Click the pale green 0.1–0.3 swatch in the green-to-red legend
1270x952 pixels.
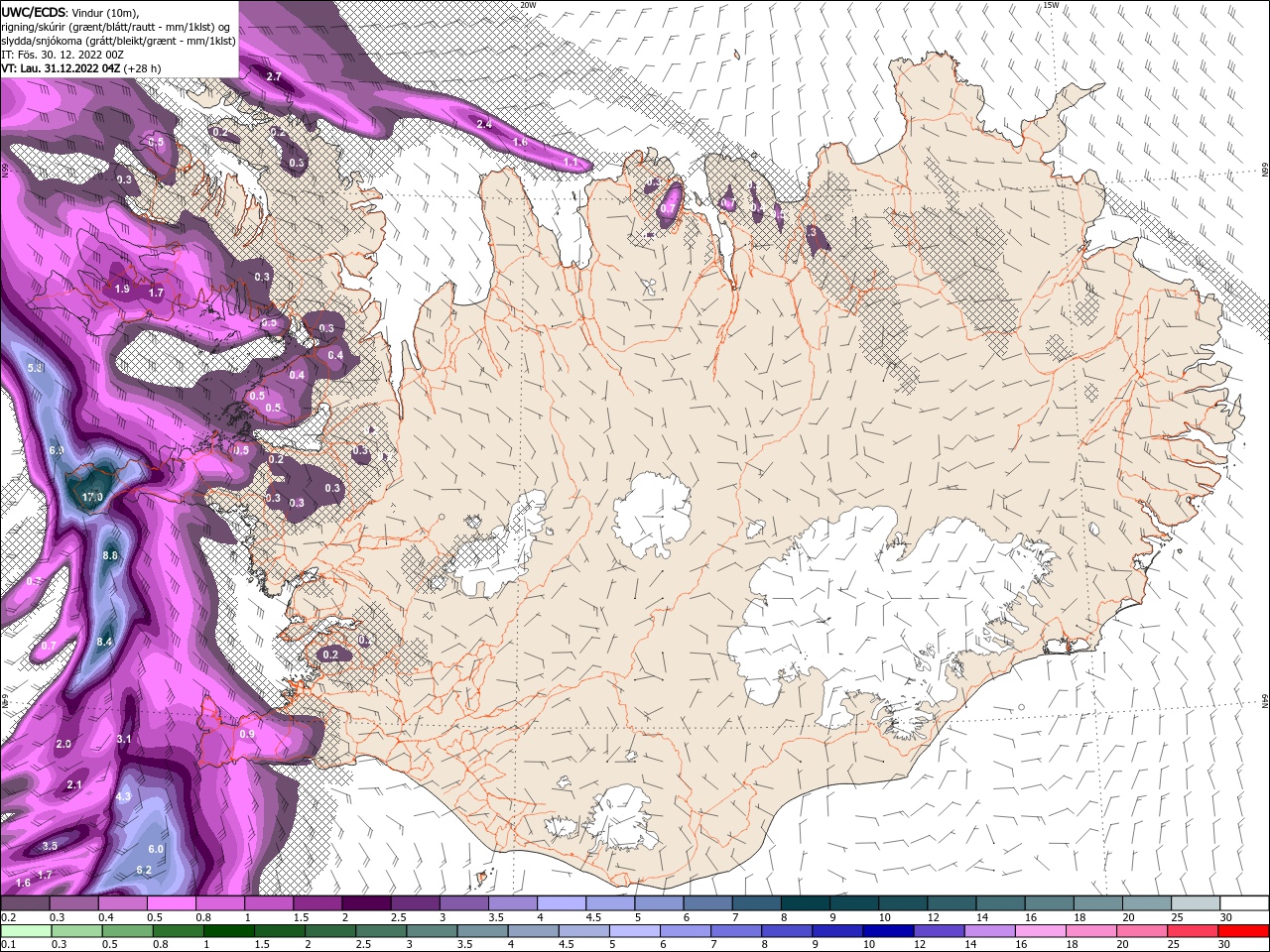(25, 930)
